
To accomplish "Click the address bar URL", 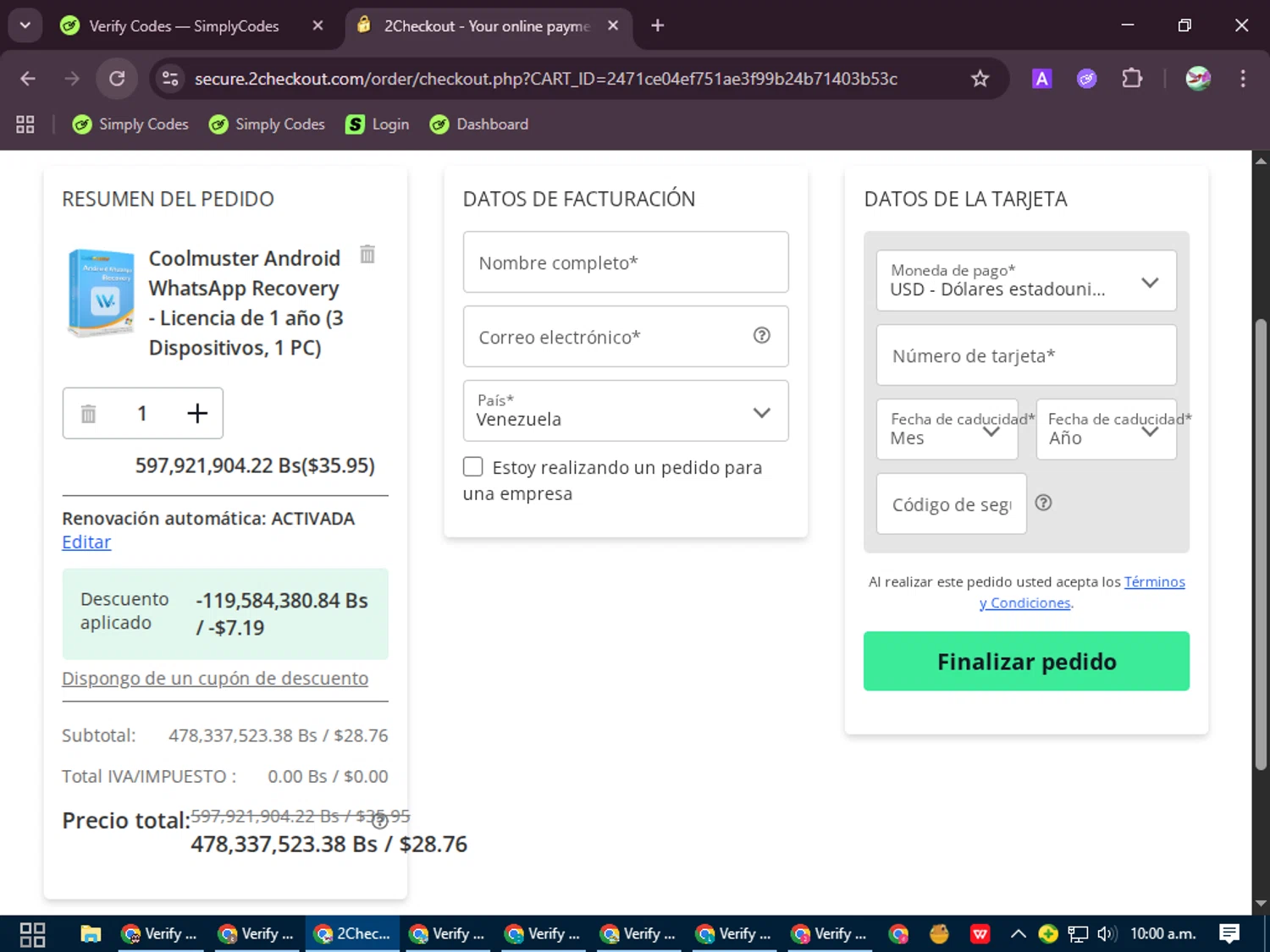I will point(545,79).
